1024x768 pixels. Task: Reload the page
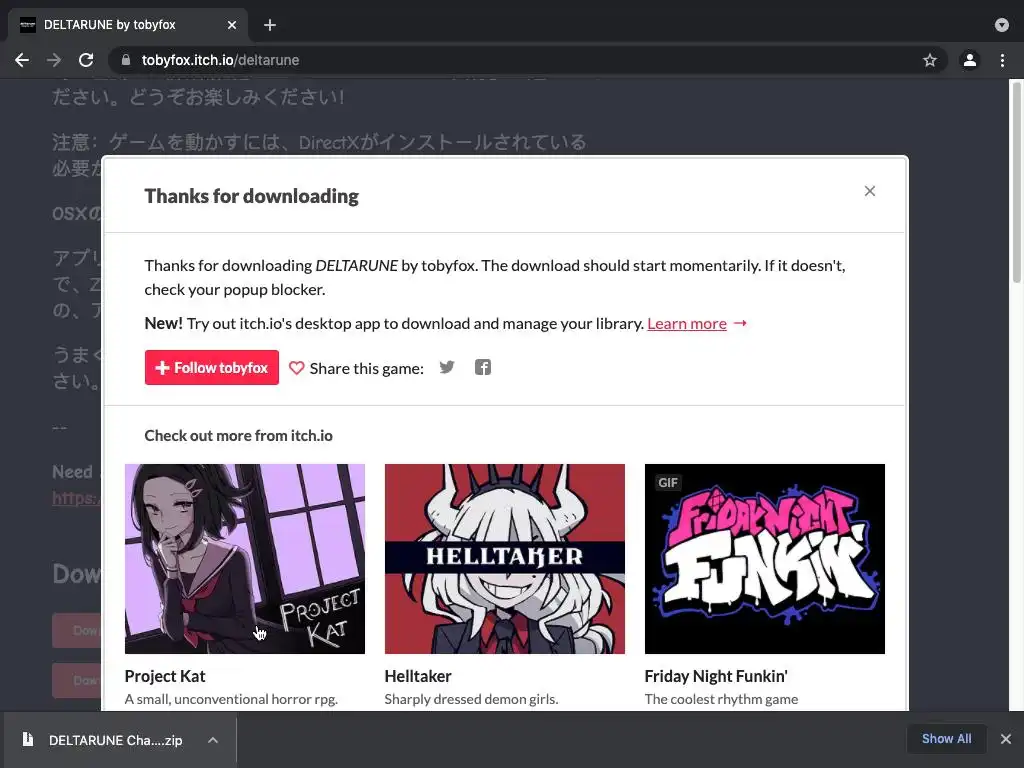[x=86, y=60]
